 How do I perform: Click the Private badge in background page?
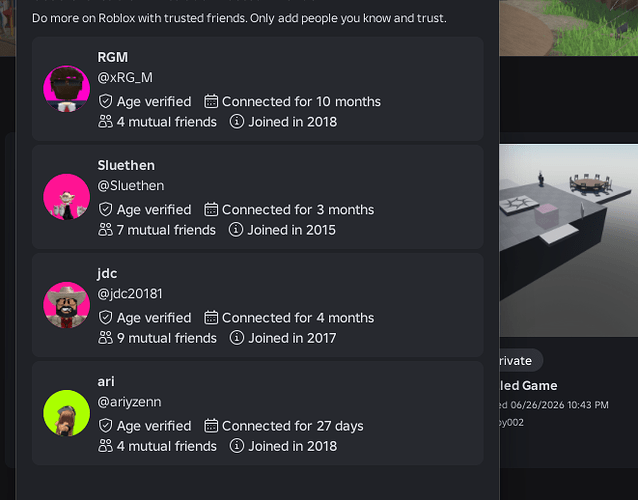pos(521,360)
